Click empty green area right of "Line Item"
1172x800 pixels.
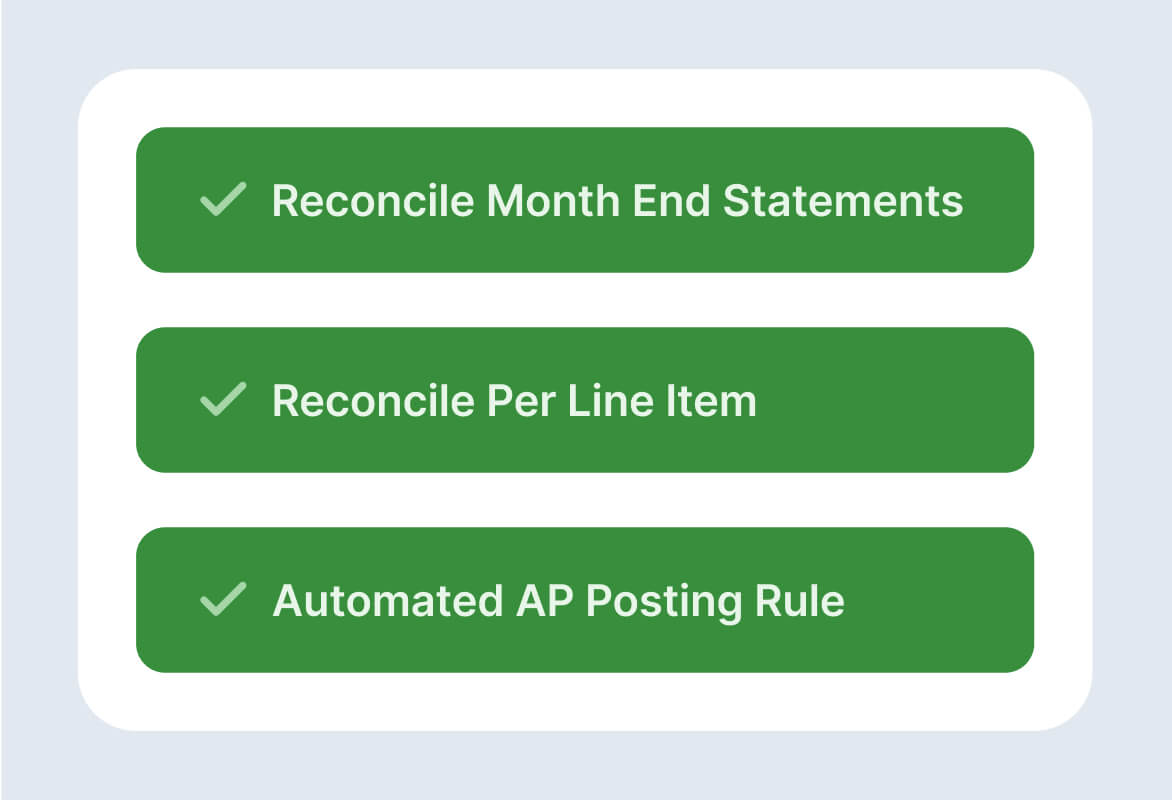click(x=895, y=400)
